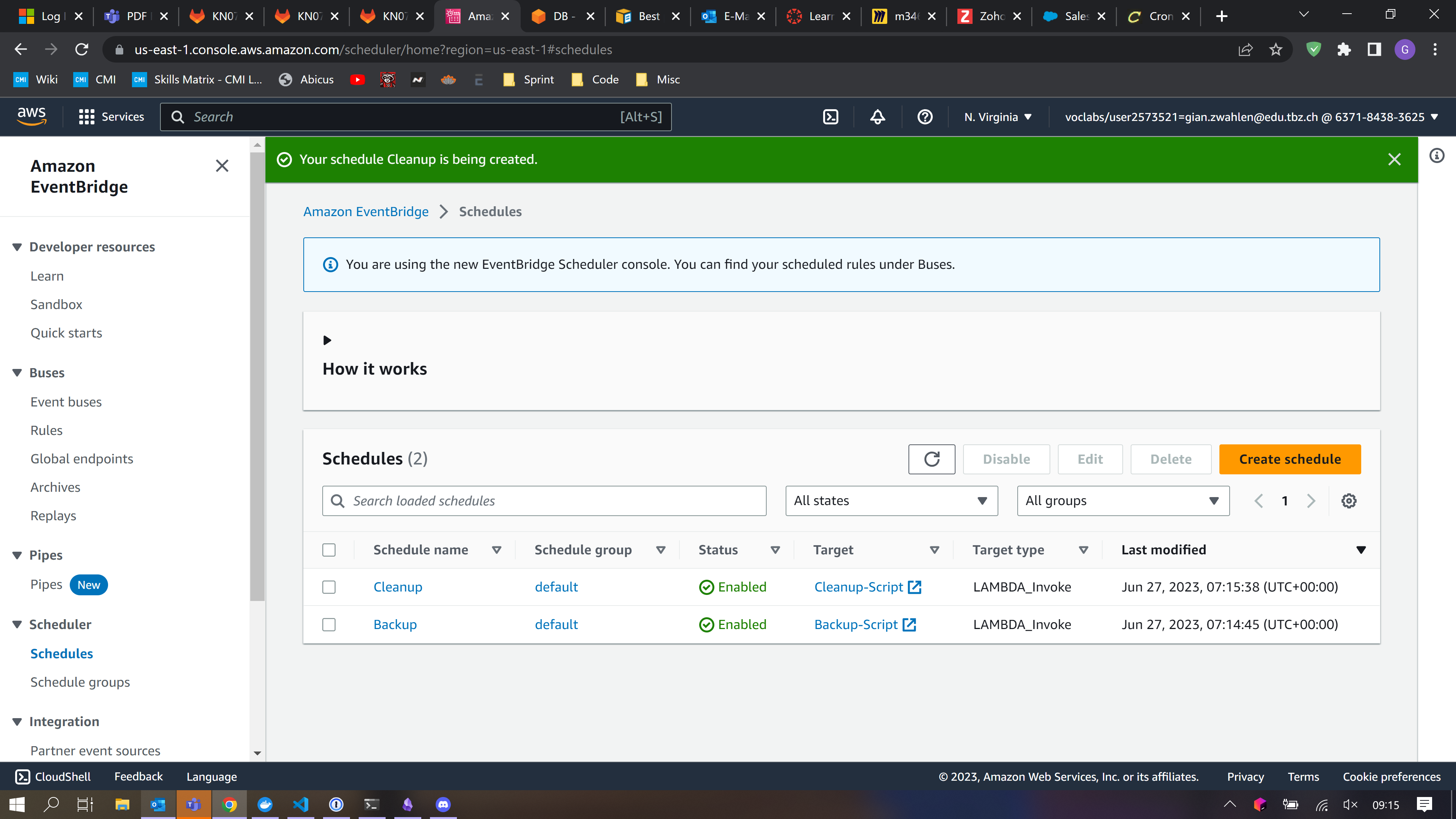
Task: Click the Search loaded schedules field
Action: pyautogui.click(x=544, y=501)
